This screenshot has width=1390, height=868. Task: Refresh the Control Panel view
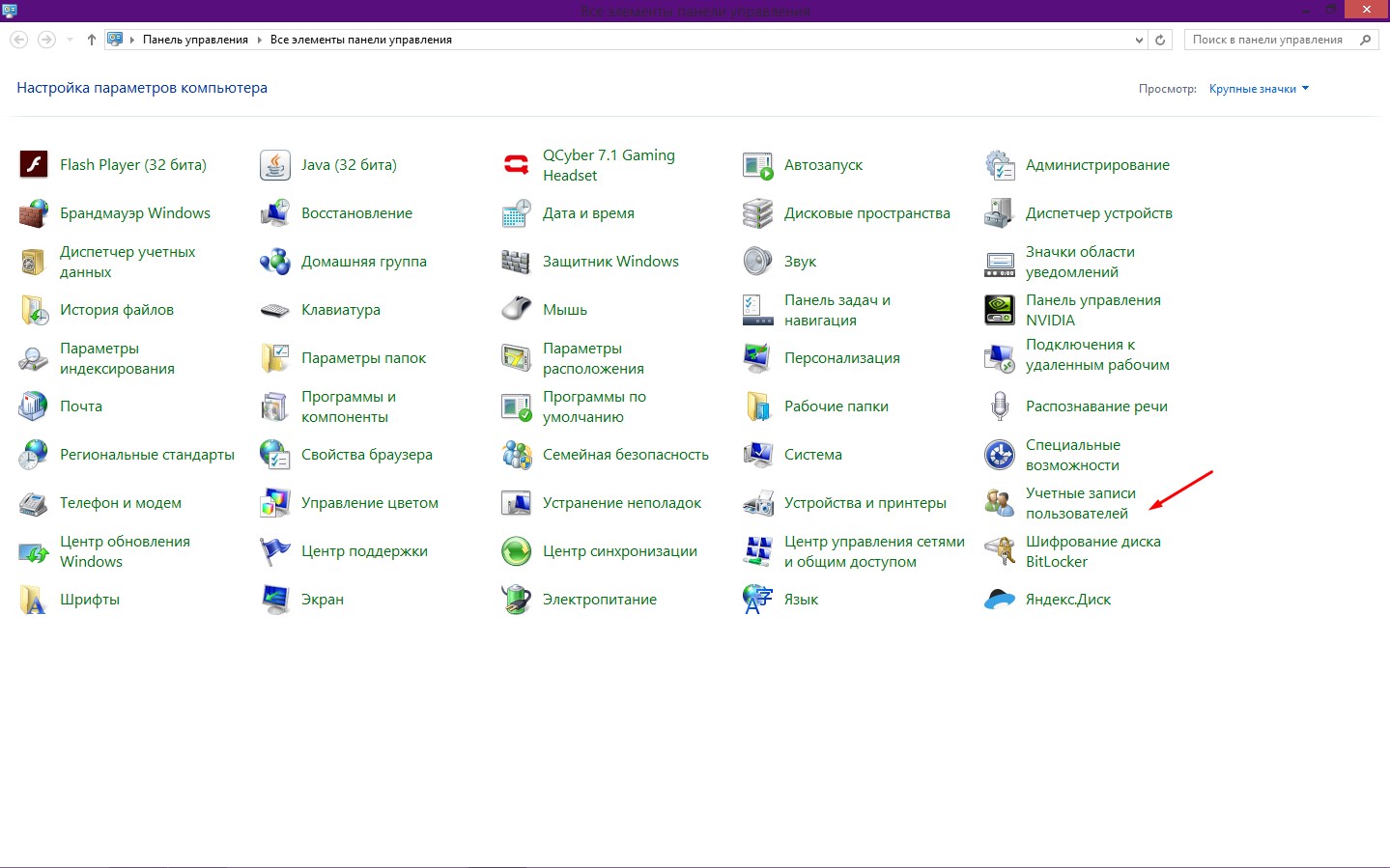pos(1161,40)
